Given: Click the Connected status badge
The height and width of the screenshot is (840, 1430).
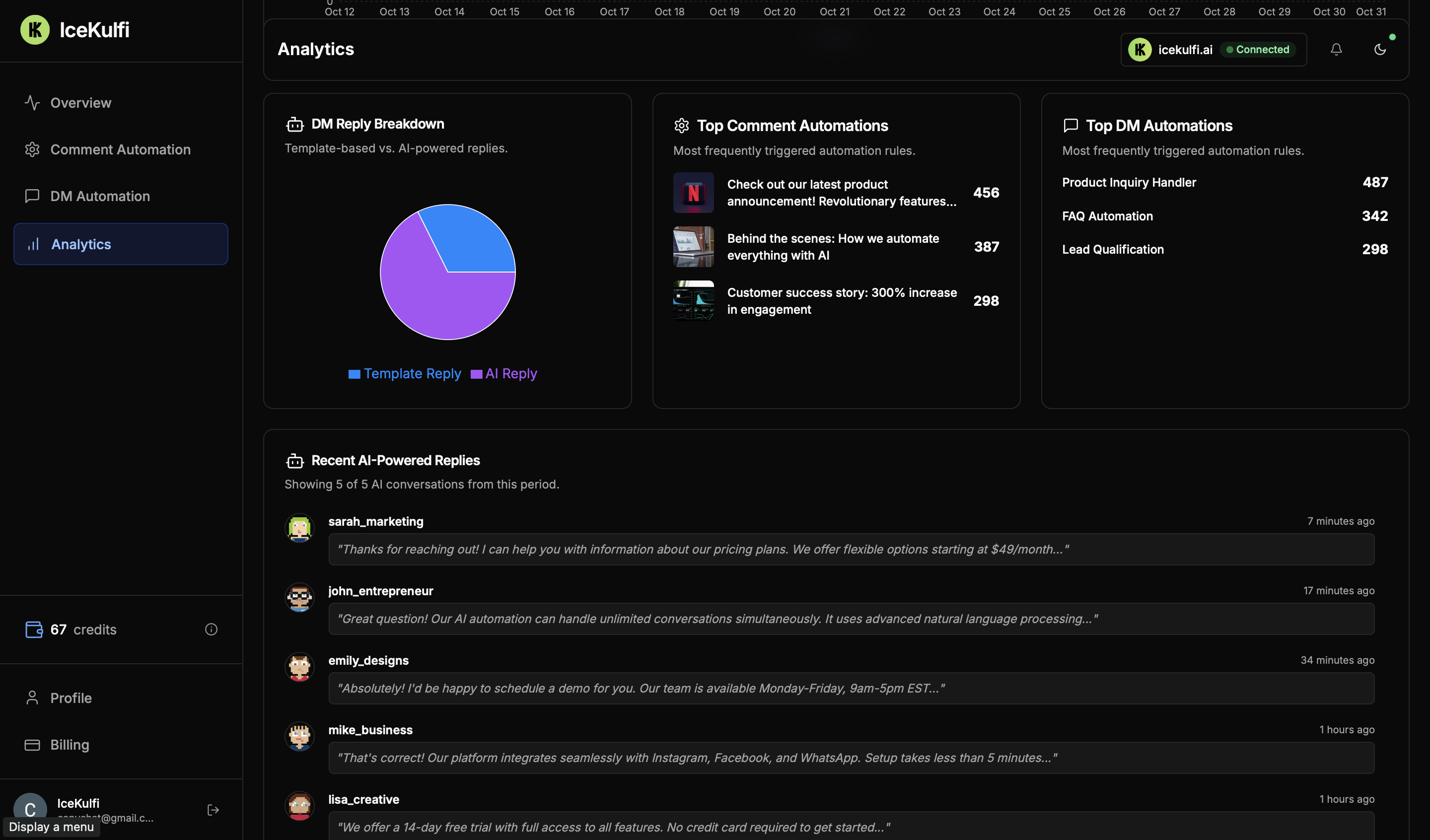Looking at the screenshot, I should [x=1258, y=49].
